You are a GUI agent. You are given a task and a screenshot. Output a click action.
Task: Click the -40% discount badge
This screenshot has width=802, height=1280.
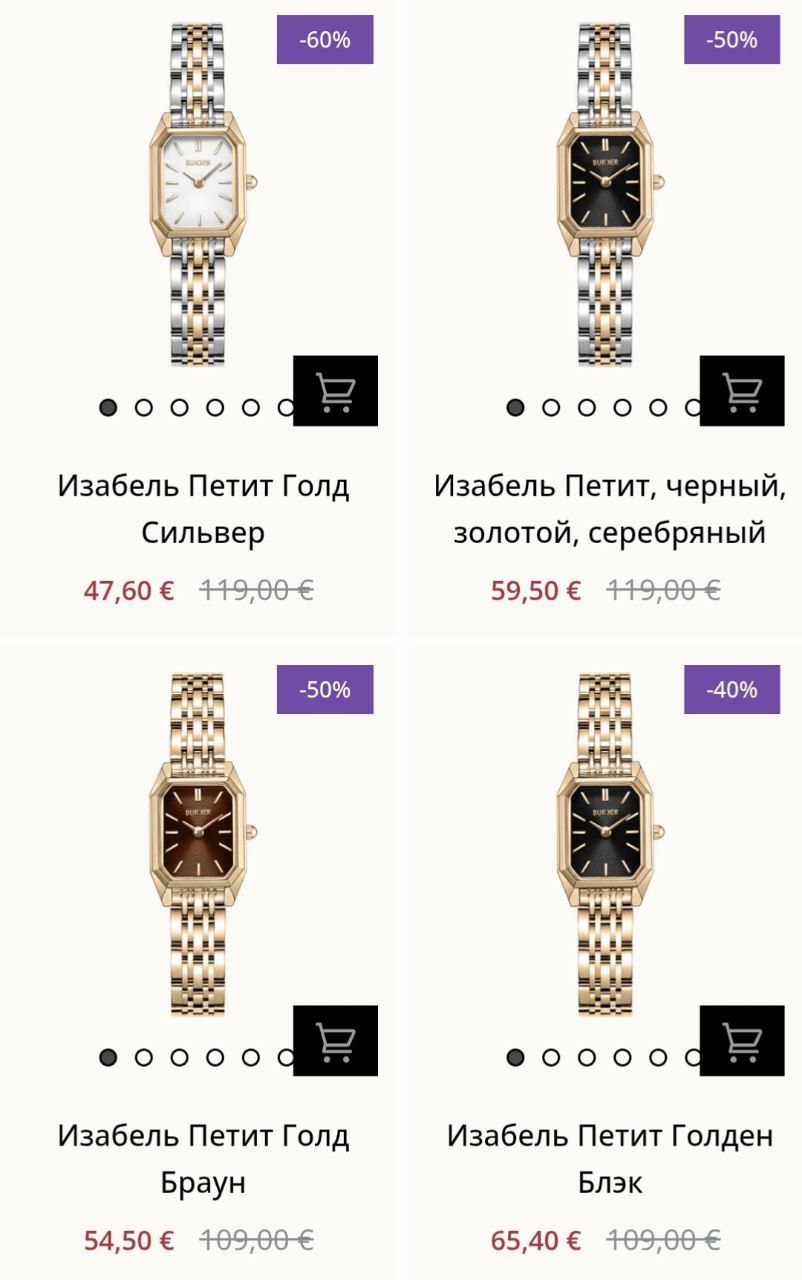tap(732, 690)
